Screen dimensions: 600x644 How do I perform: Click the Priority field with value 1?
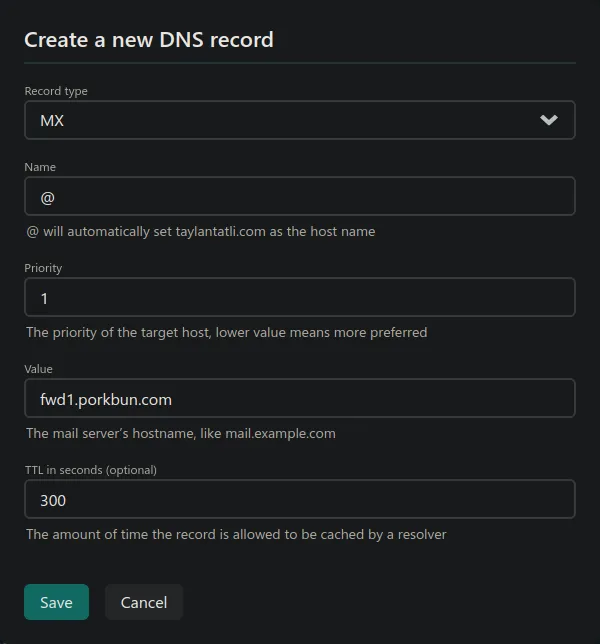pos(300,297)
